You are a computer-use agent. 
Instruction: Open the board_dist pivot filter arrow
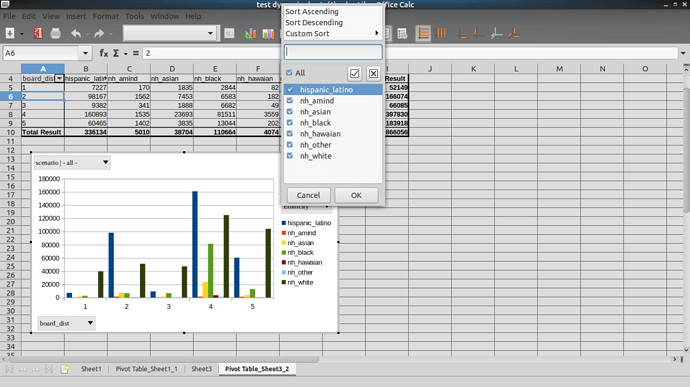point(59,78)
